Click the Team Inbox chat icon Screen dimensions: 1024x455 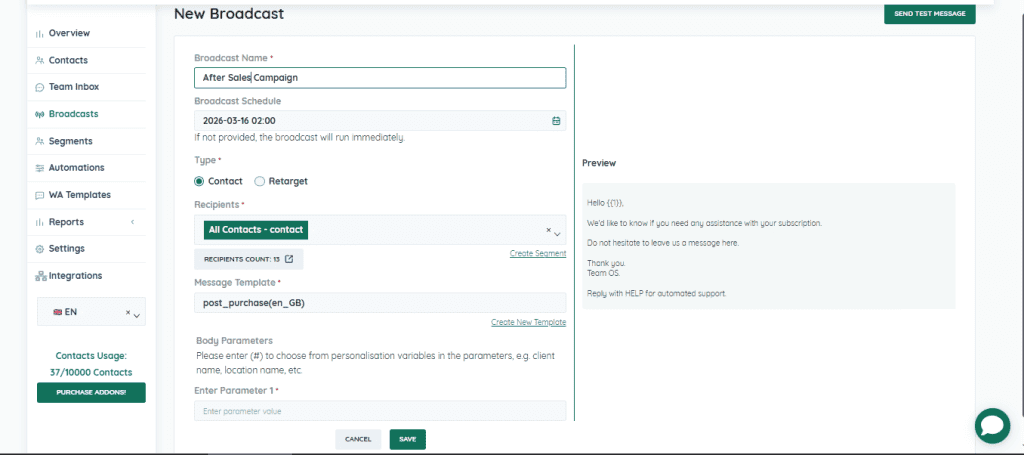tap(40, 88)
